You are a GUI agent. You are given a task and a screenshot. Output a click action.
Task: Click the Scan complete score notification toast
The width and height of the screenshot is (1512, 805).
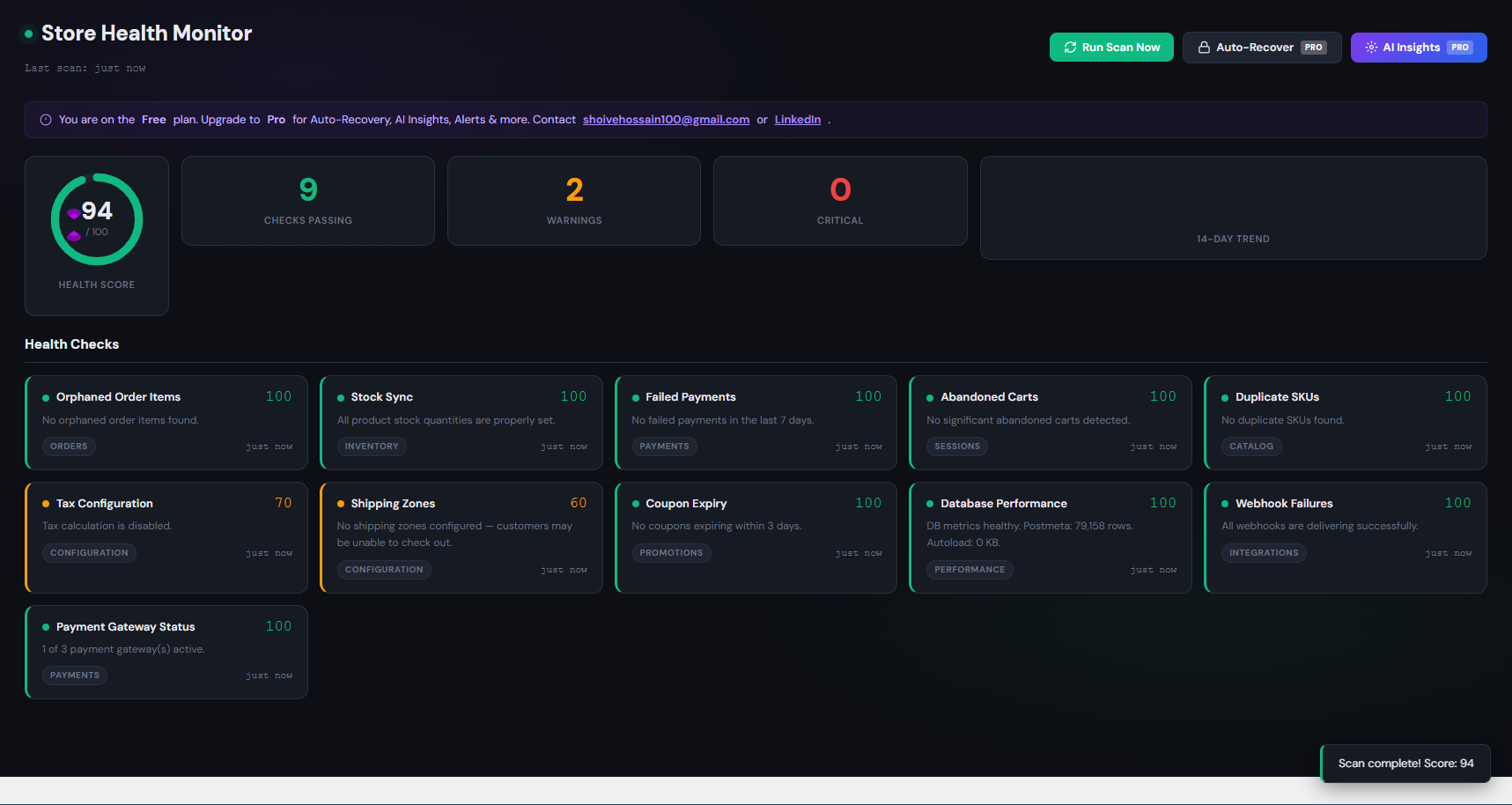coord(1405,764)
